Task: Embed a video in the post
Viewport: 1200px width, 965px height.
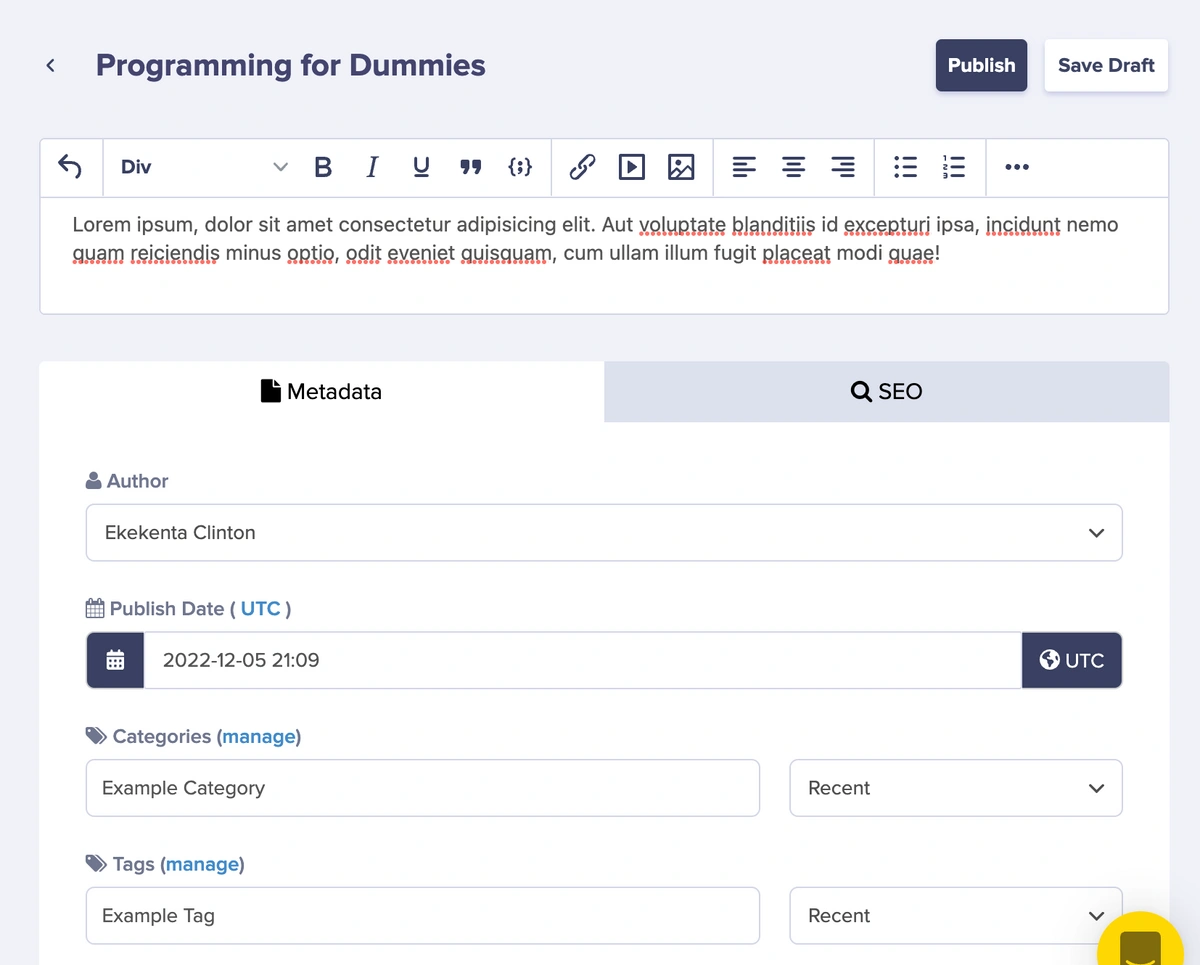Action: (631, 167)
